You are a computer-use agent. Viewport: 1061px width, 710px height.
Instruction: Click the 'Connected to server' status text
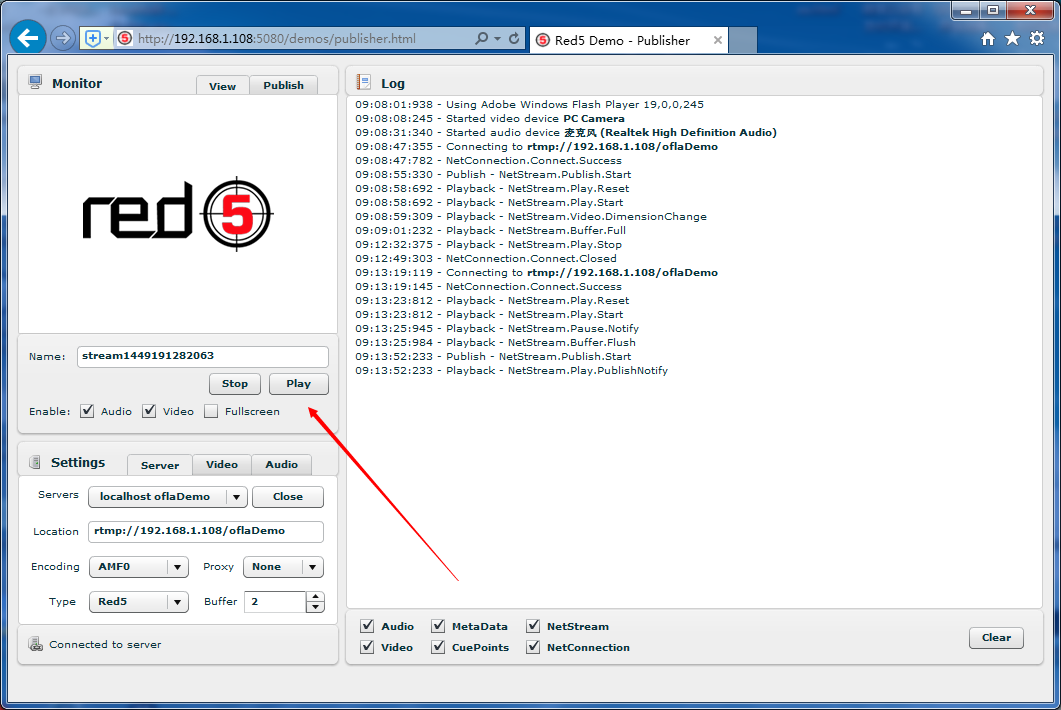[106, 644]
